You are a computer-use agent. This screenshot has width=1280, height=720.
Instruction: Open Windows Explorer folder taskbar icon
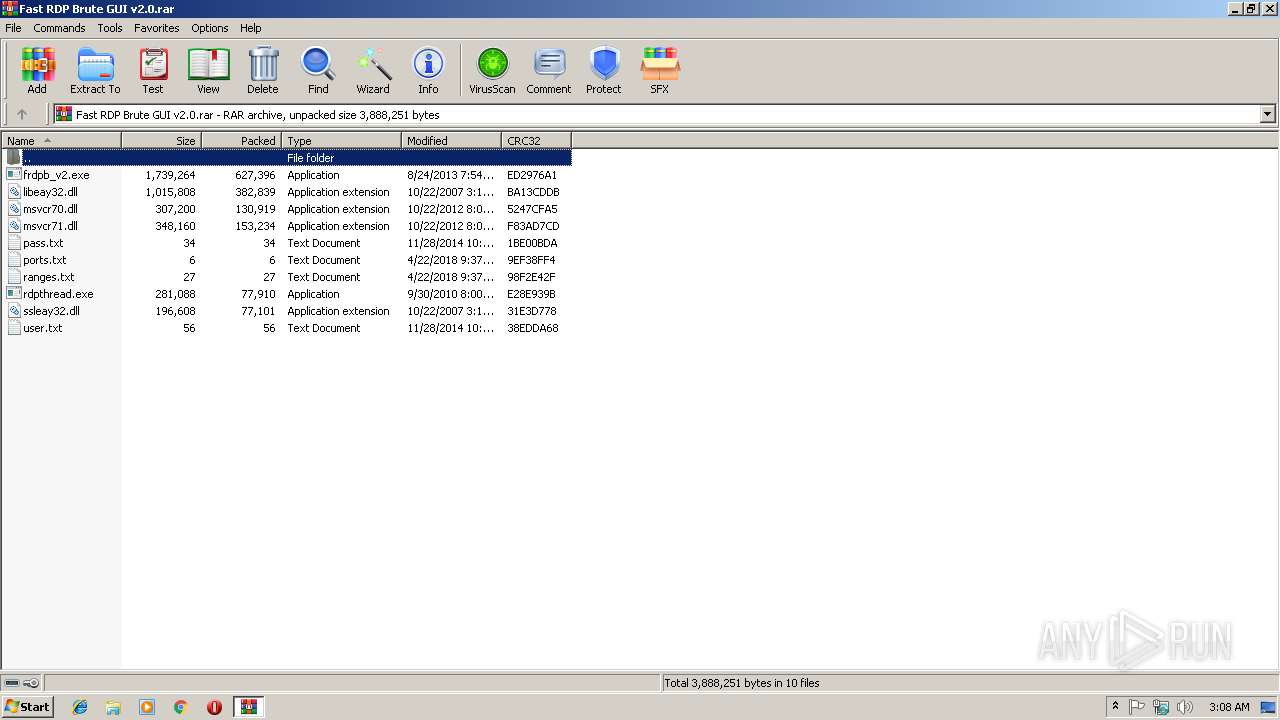click(x=113, y=707)
